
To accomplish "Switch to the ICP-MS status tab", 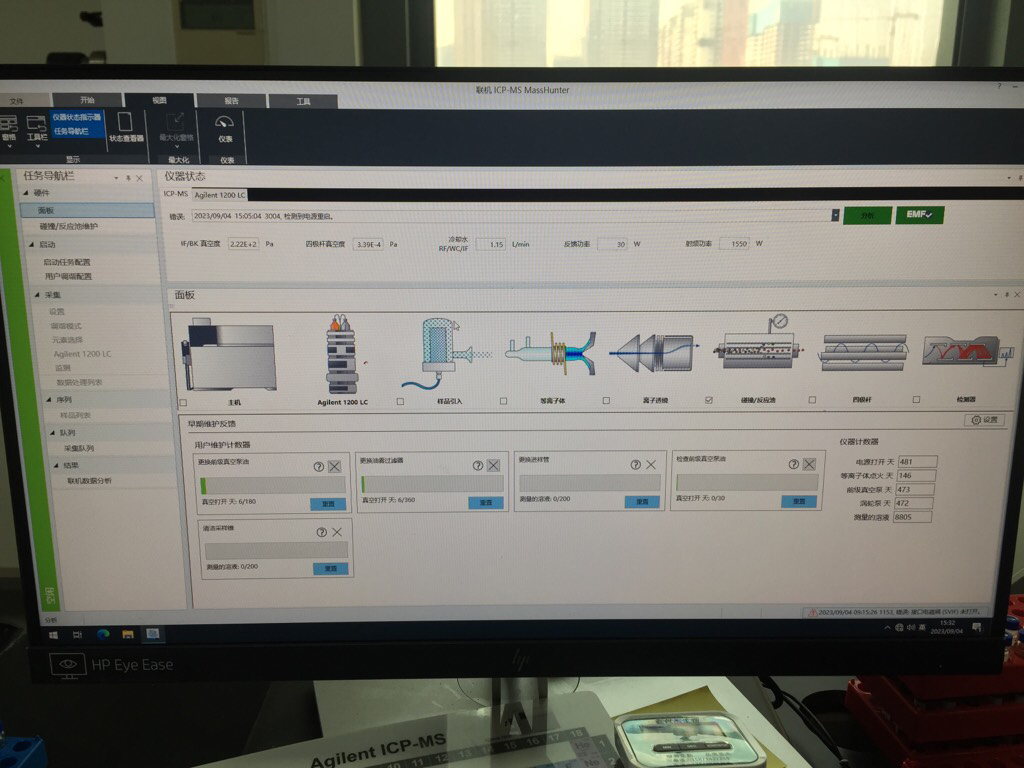I will pyautogui.click(x=176, y=194).
